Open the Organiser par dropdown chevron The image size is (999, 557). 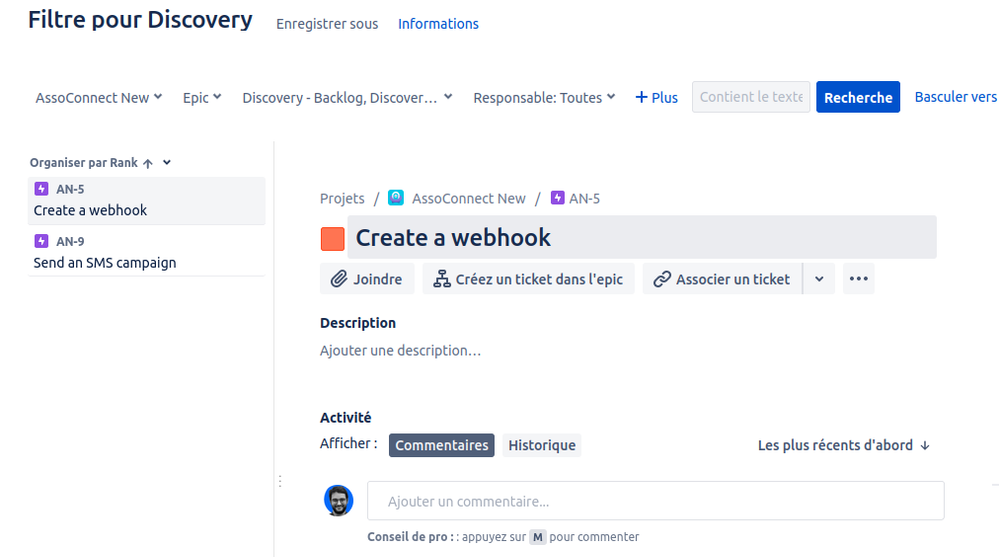167,163
